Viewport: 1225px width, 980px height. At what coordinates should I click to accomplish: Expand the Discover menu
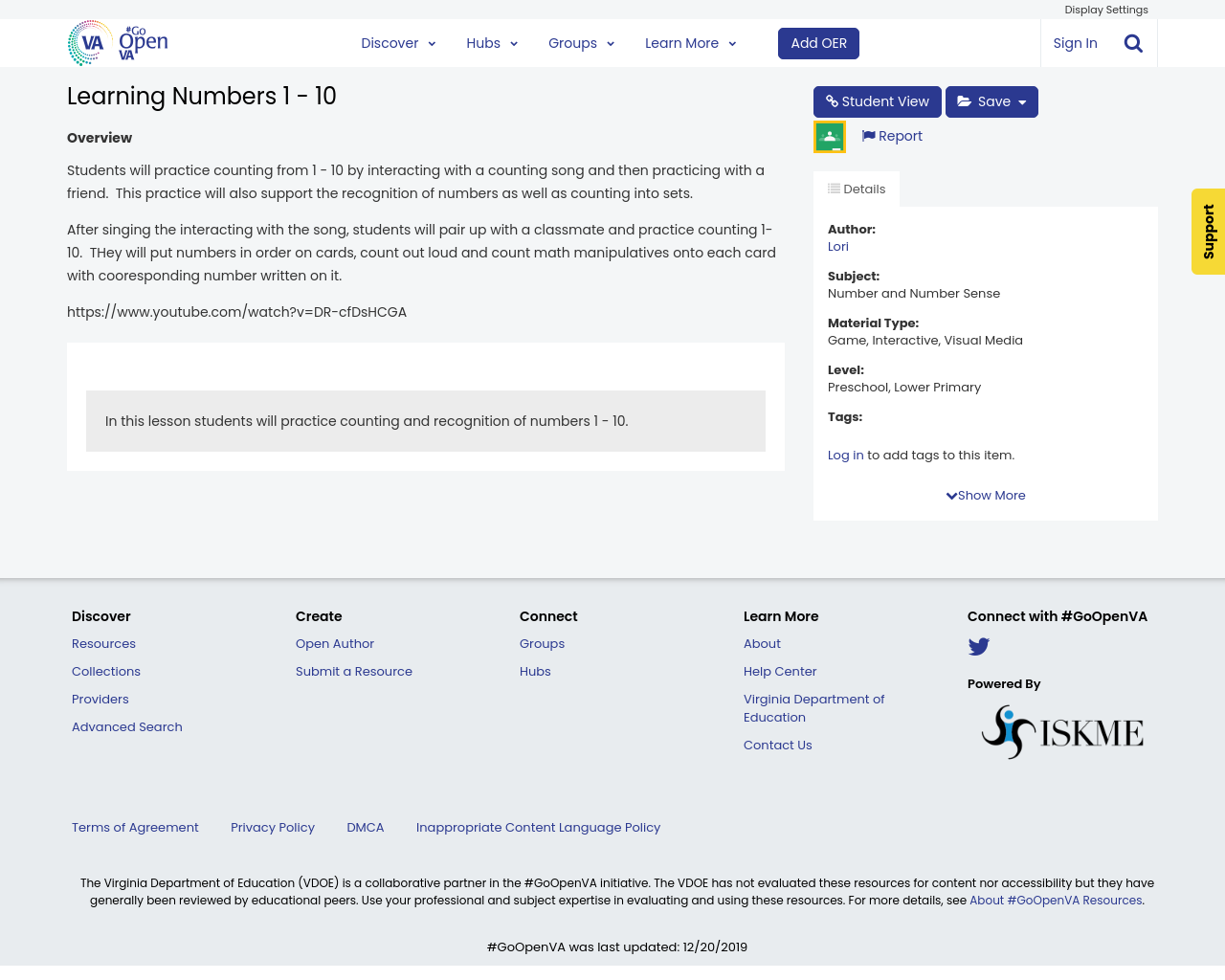[x=398, y=43]
